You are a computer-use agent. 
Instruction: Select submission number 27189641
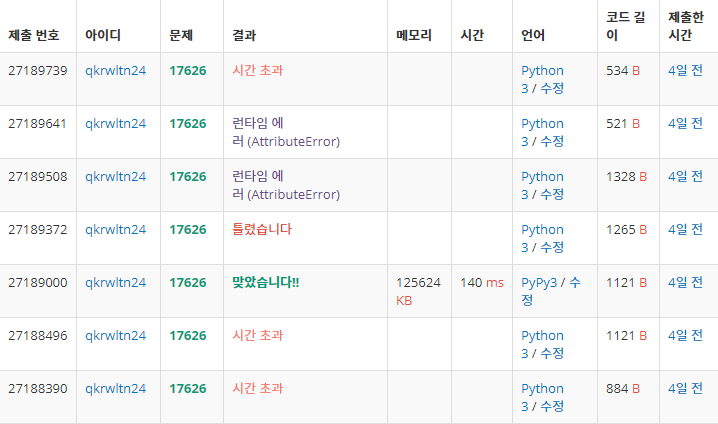(38, 124)
